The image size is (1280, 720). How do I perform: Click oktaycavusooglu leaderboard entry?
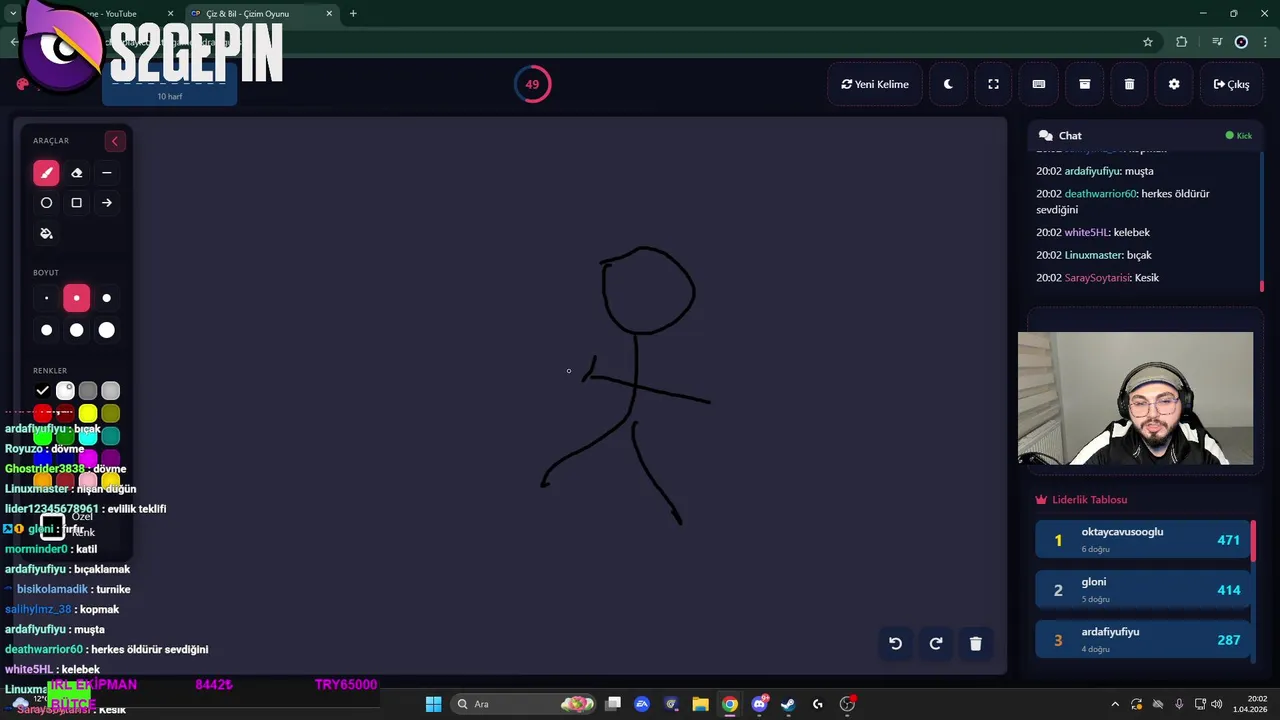(x=1143, y=540)
